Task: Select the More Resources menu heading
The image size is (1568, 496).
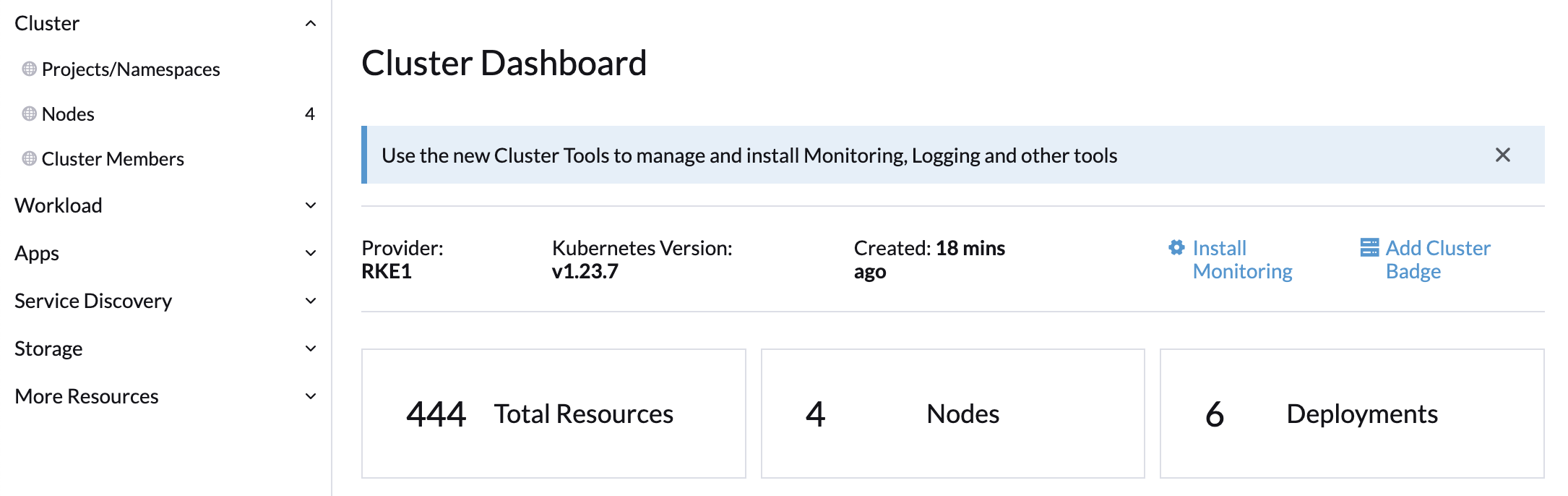Action: (x=87, y=396)
